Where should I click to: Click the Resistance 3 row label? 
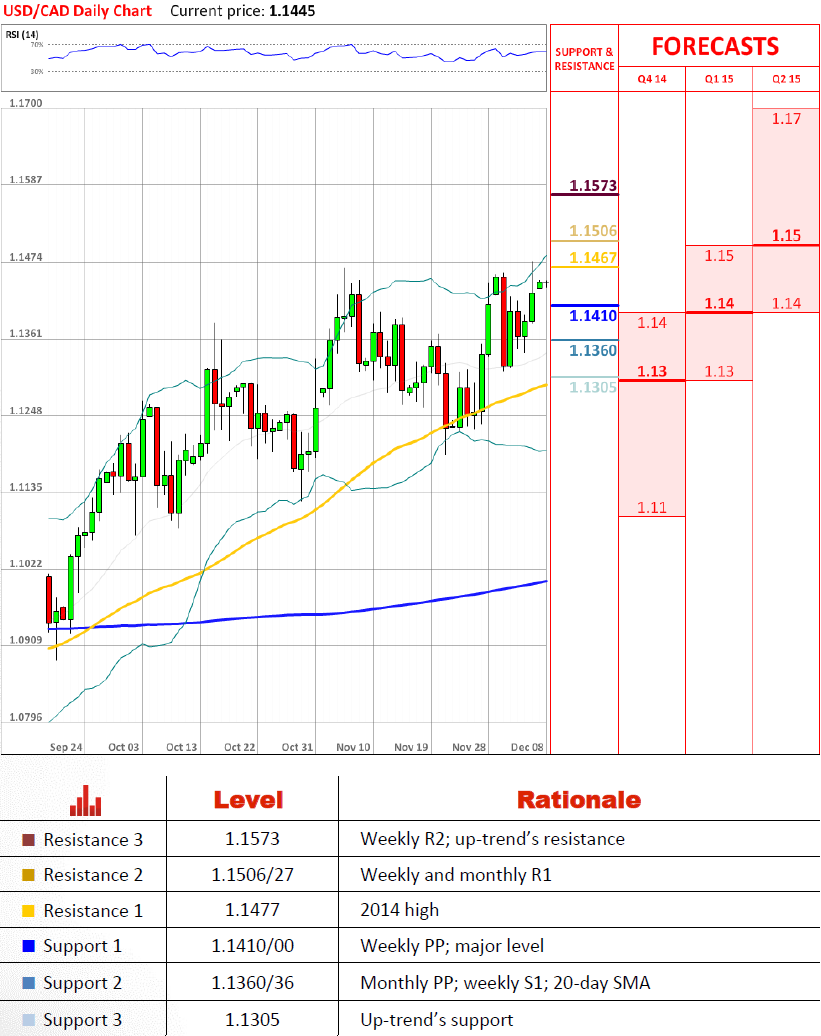point(93,840)
